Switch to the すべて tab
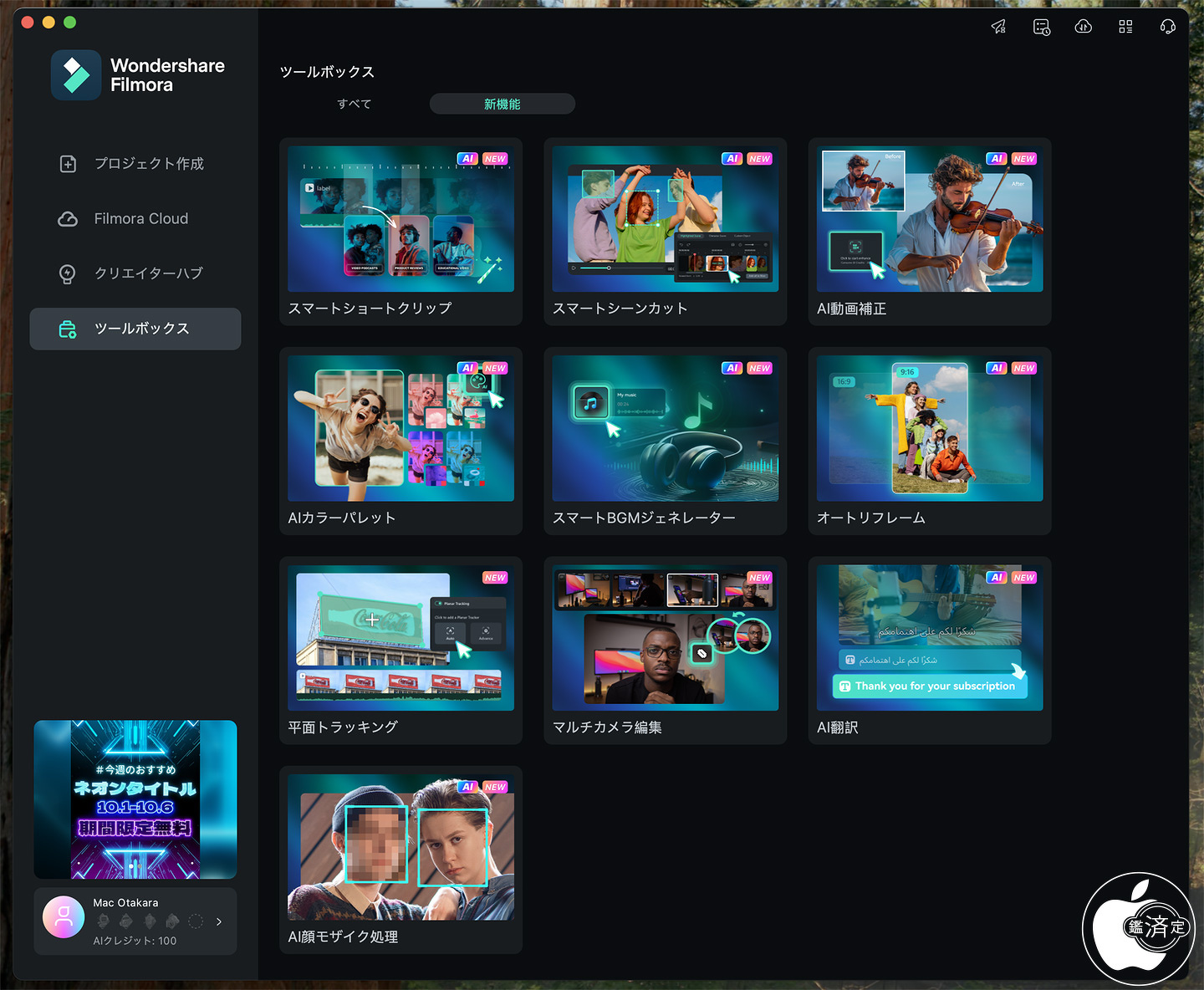The height and width of the screenshot is (990, 1204). (x=354, y=104)
